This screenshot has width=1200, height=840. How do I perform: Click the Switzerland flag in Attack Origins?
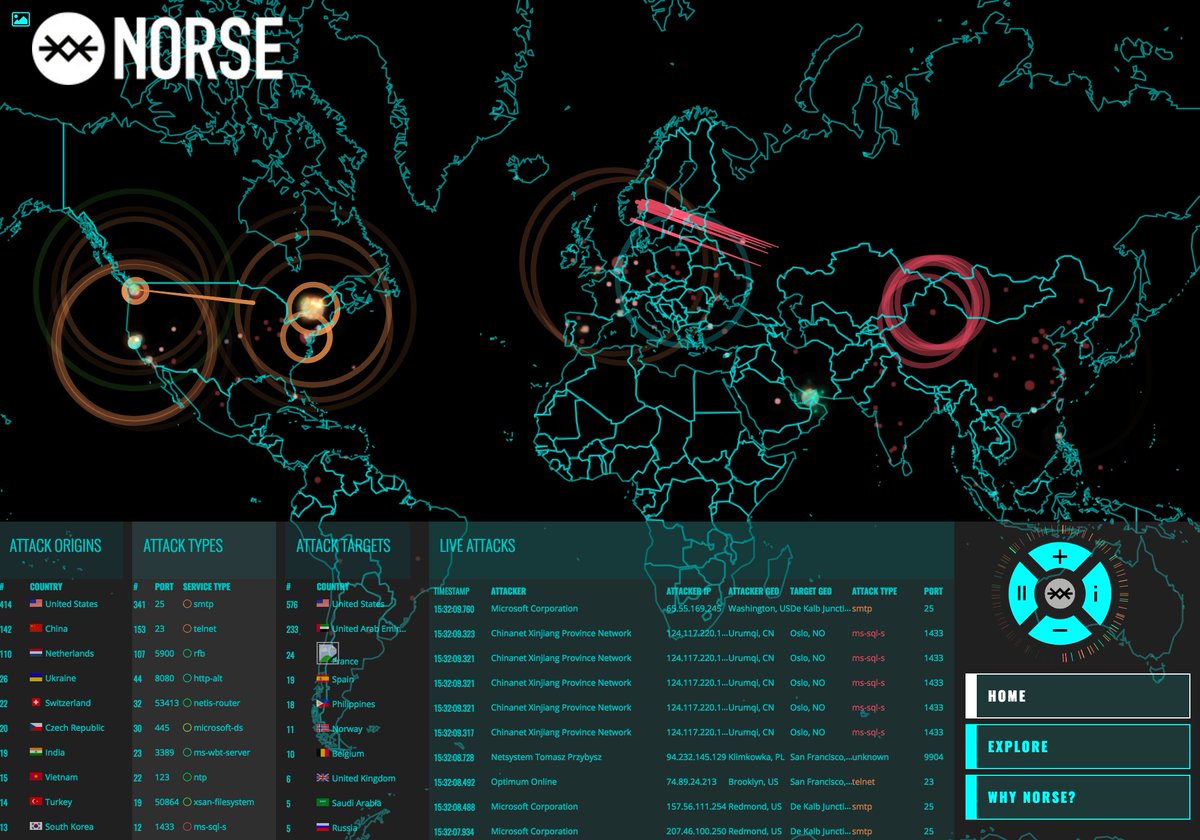pos(36,703)
